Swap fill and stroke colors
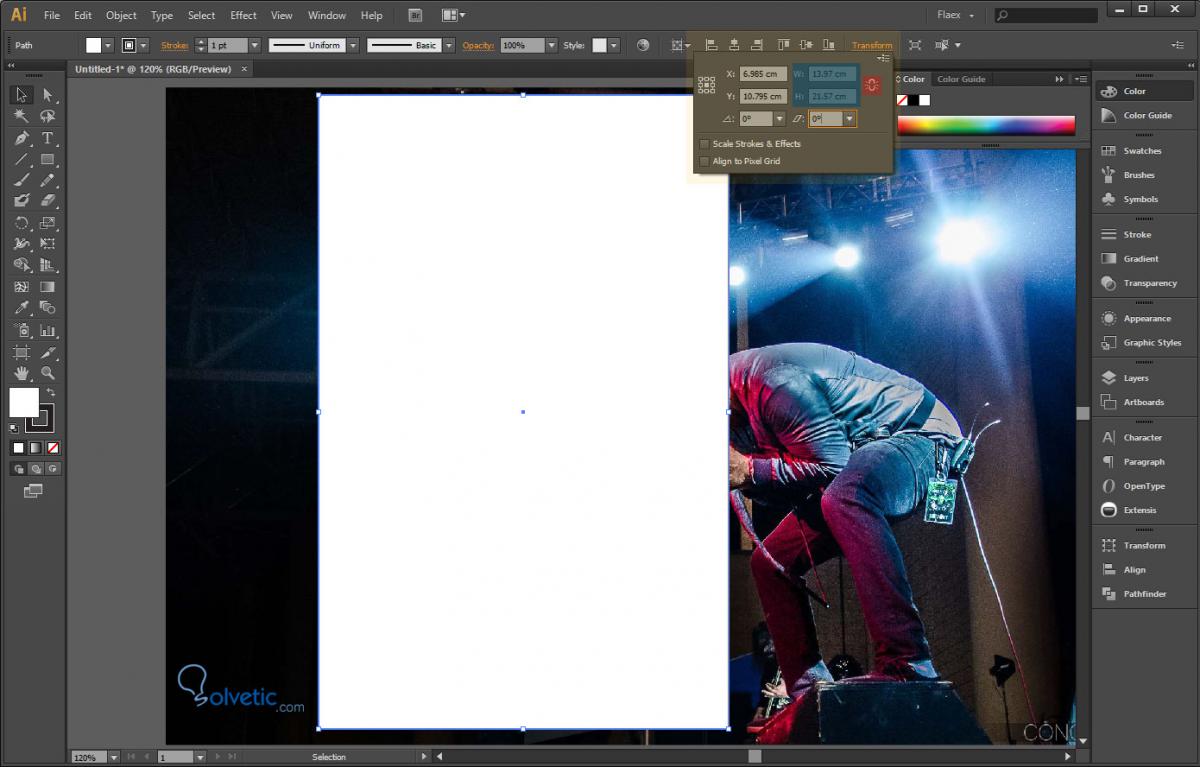This screenshot has height=767, width=1200. click(50, 392)
